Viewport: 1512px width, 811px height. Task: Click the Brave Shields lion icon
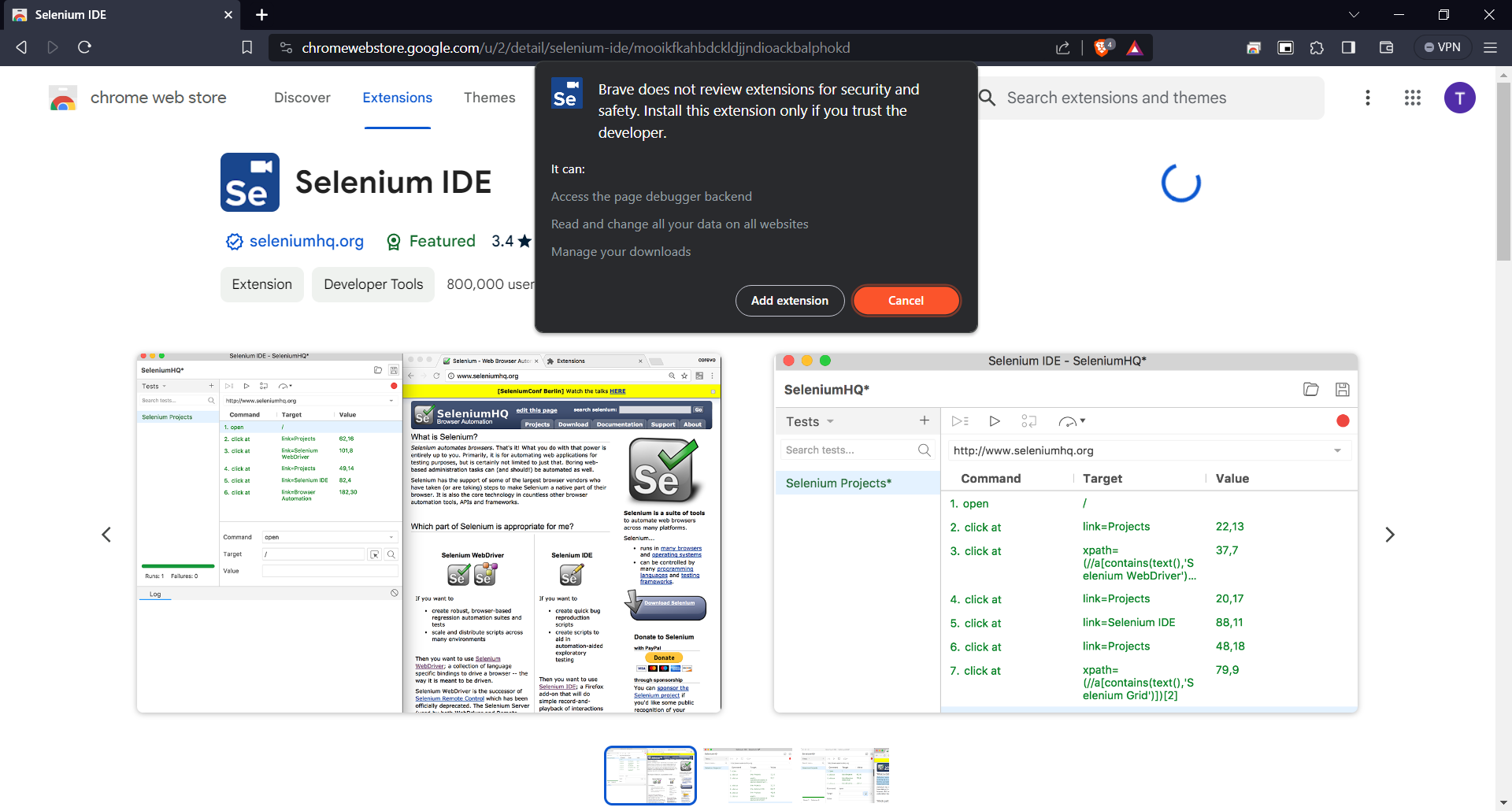1102,48
